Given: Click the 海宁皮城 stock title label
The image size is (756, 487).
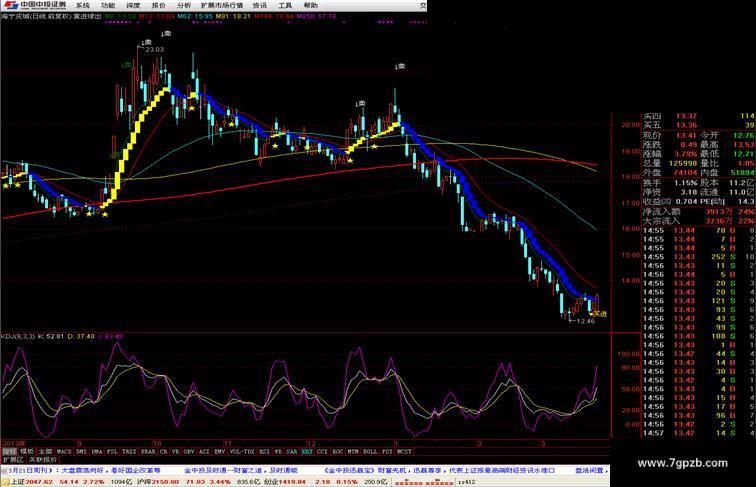Looking at the screenshot, I should (14, 16).
